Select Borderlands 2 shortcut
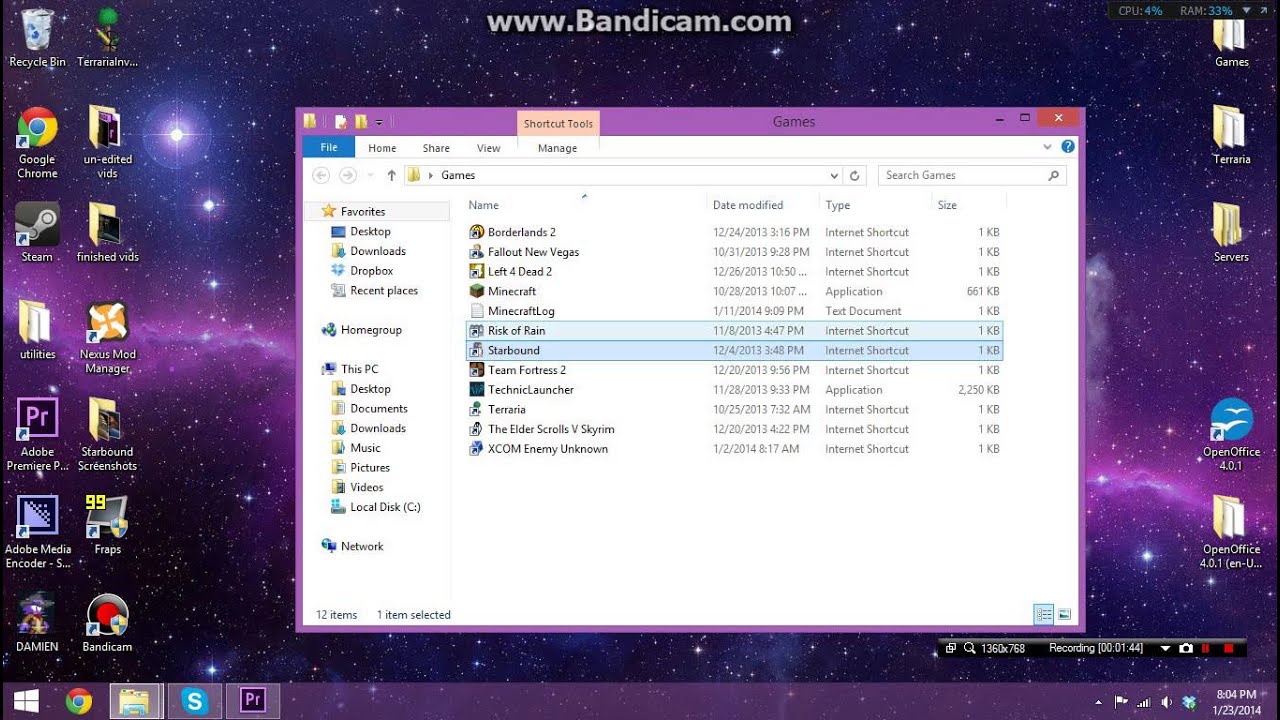 click(734, 232)
